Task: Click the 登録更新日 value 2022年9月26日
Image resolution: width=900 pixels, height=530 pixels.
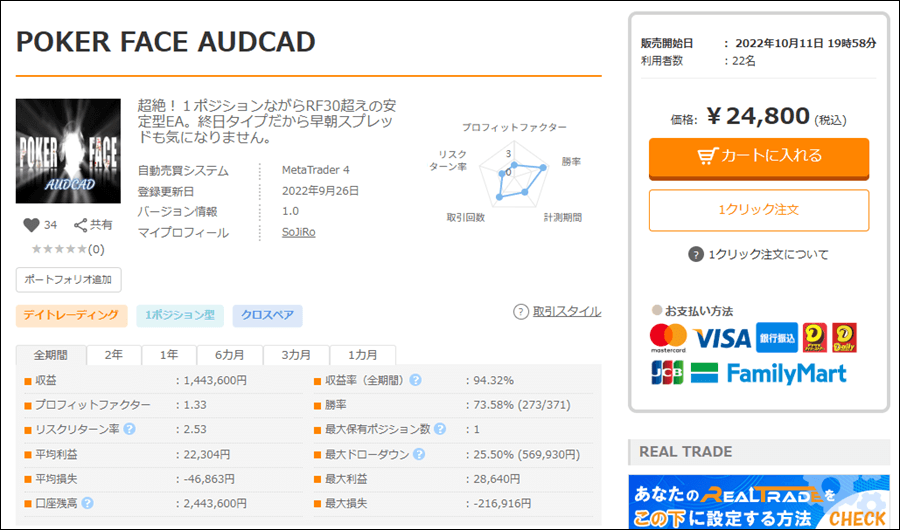Action: (x=320, y=191)
